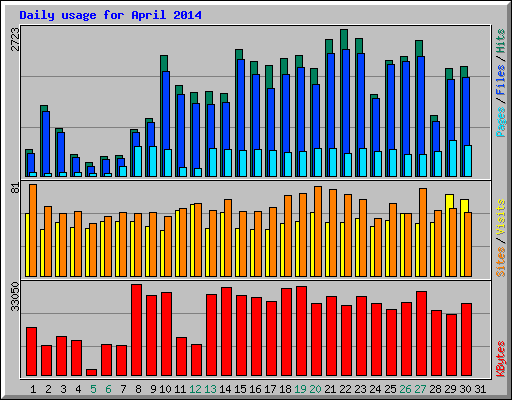
Task: Click the 'Daily usage for April 2014' title
Action: point(110,15)
